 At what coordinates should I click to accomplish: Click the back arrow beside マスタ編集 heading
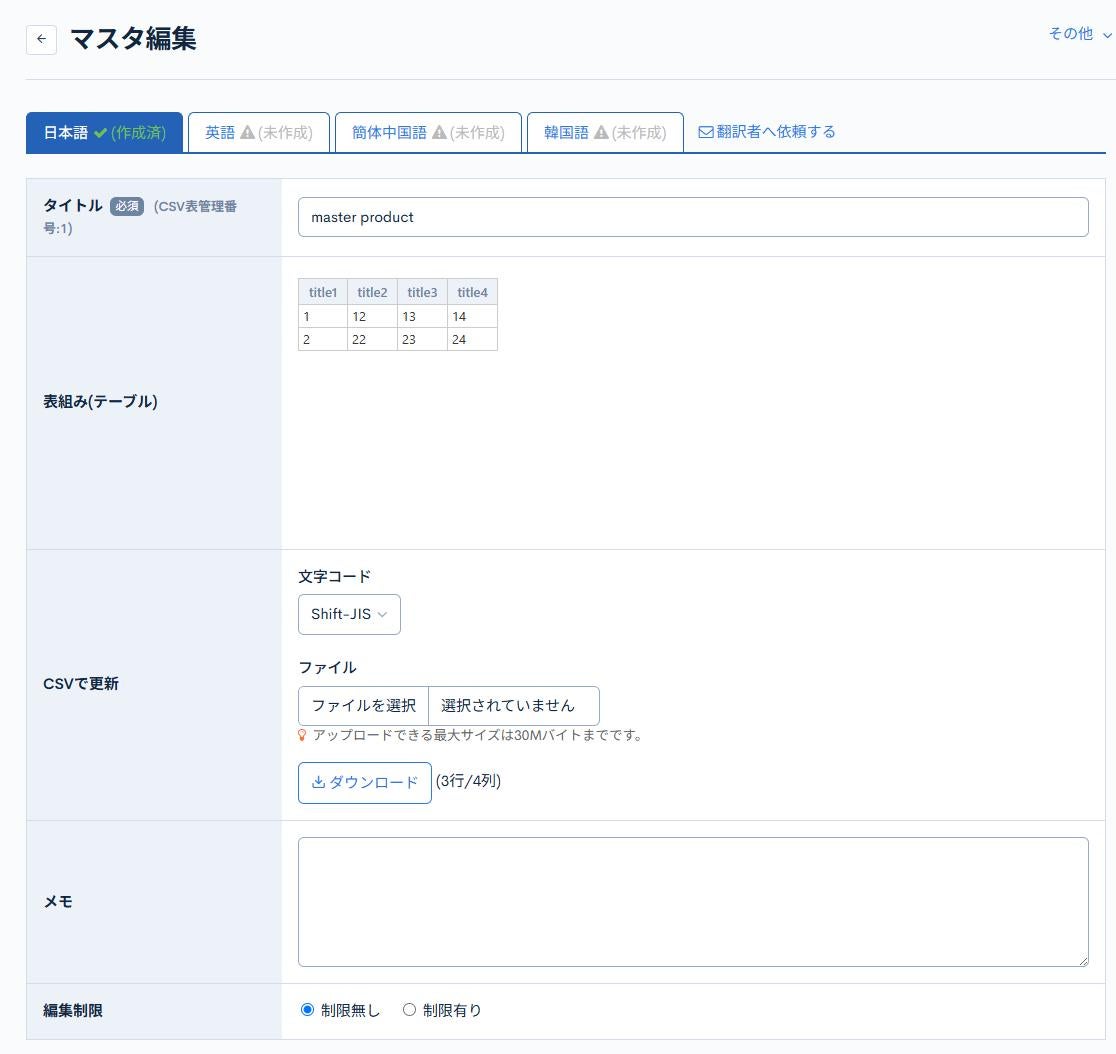click(40, 39)
